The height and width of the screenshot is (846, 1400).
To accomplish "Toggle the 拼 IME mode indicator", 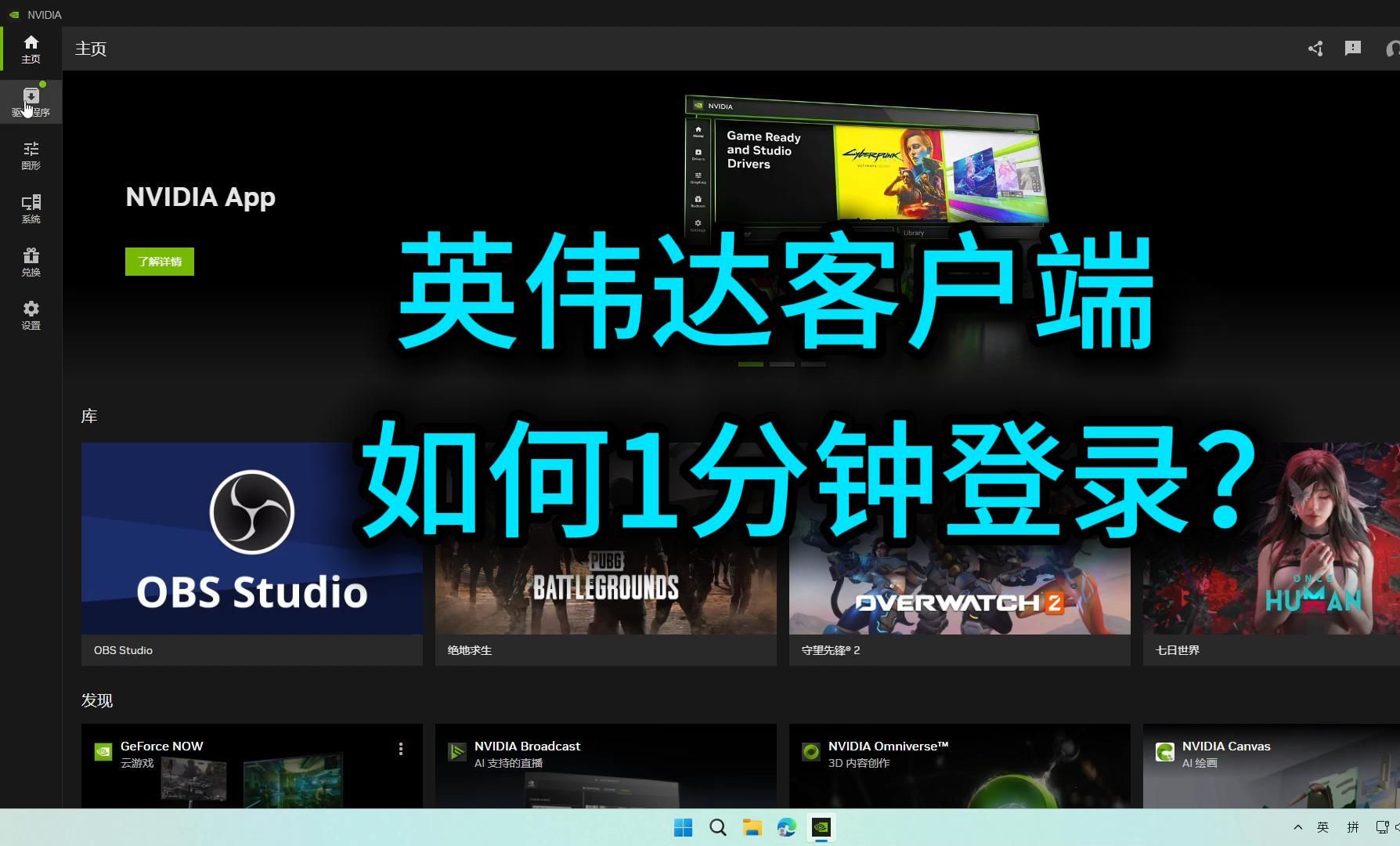I will point(1353,827).
